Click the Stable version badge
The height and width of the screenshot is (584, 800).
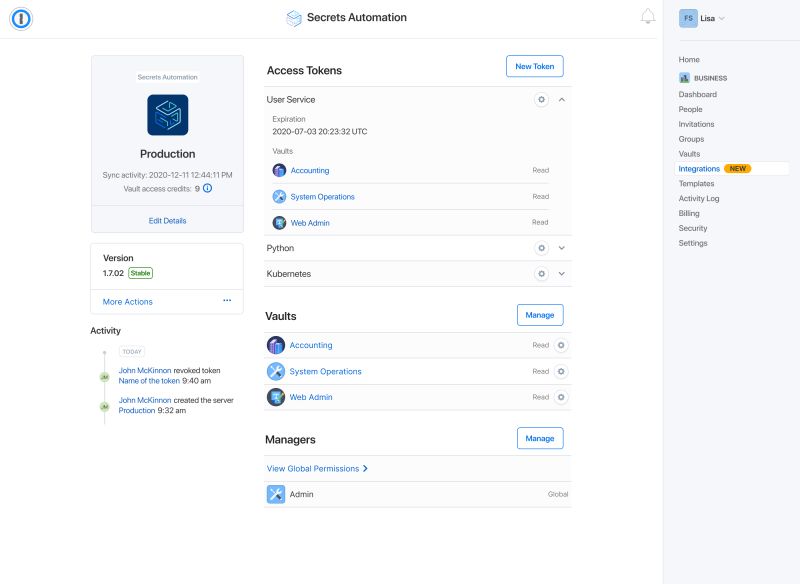pyautogui.click(x=140, y=273)
